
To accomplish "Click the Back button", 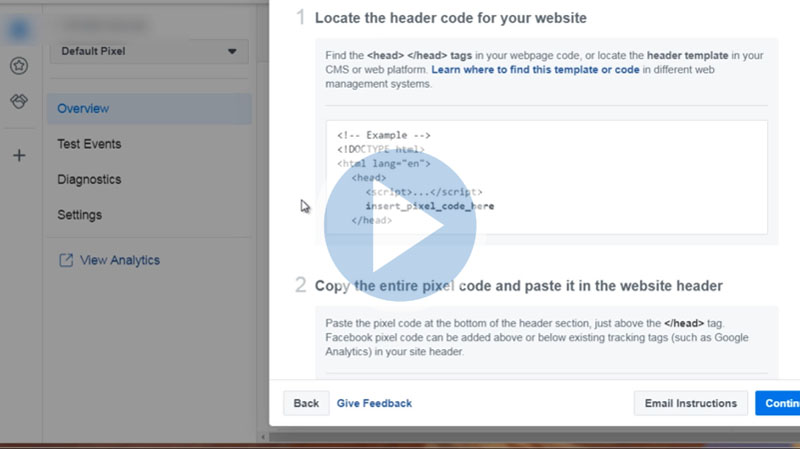I will click(306, 403).
